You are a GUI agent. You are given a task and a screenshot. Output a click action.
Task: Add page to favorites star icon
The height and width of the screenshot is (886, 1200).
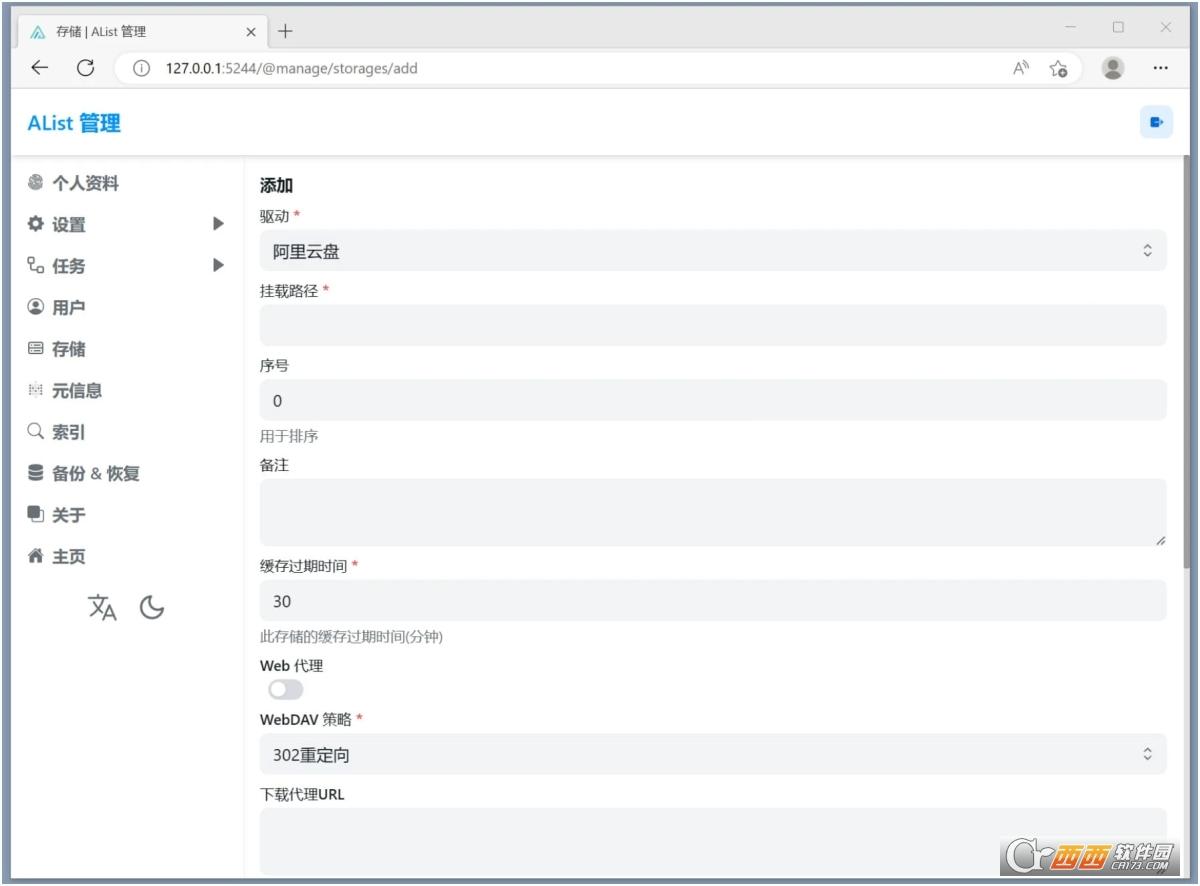point(1058,68)
